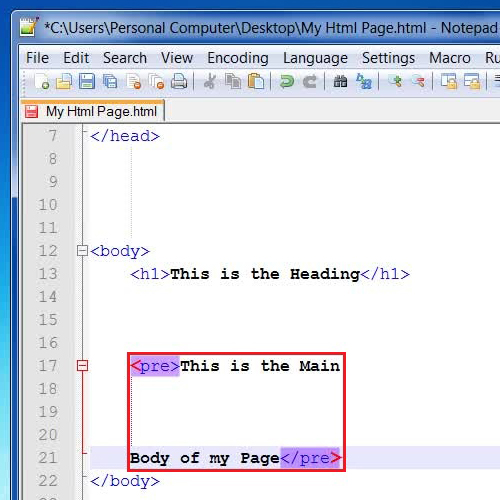Open the Macro menu

pyautogui.click(x=450, y=58)
